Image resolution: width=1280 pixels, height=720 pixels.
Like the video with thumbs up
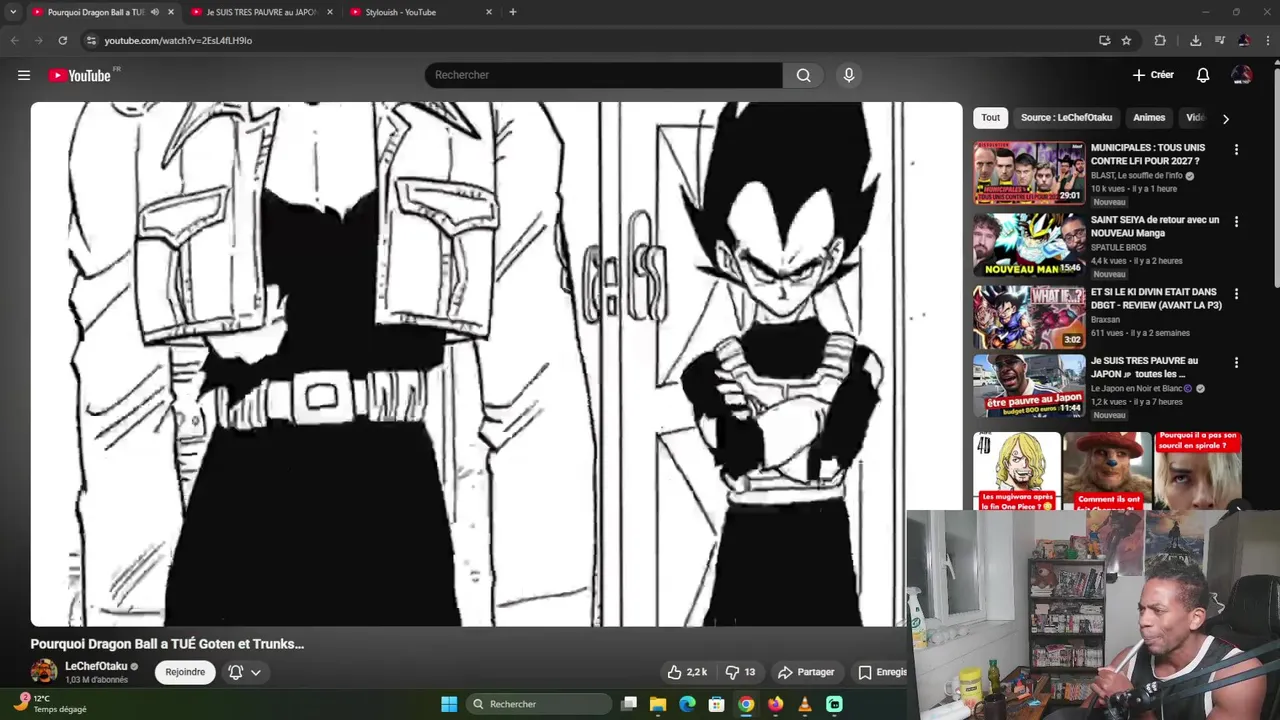coord(687,672)
